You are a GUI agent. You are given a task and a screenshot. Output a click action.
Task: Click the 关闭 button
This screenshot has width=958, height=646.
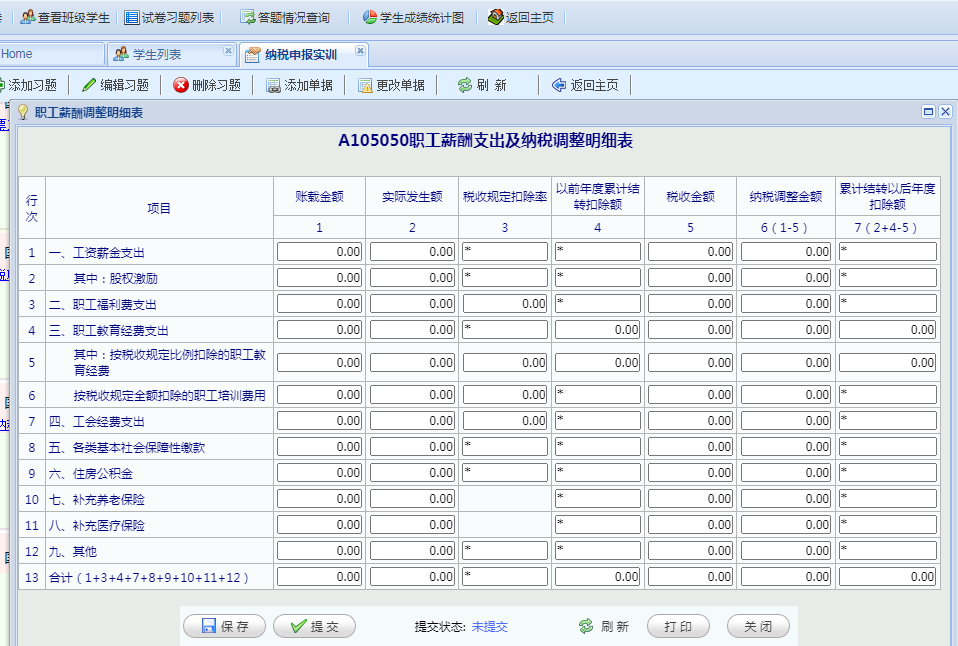click(x=758, y=626)
